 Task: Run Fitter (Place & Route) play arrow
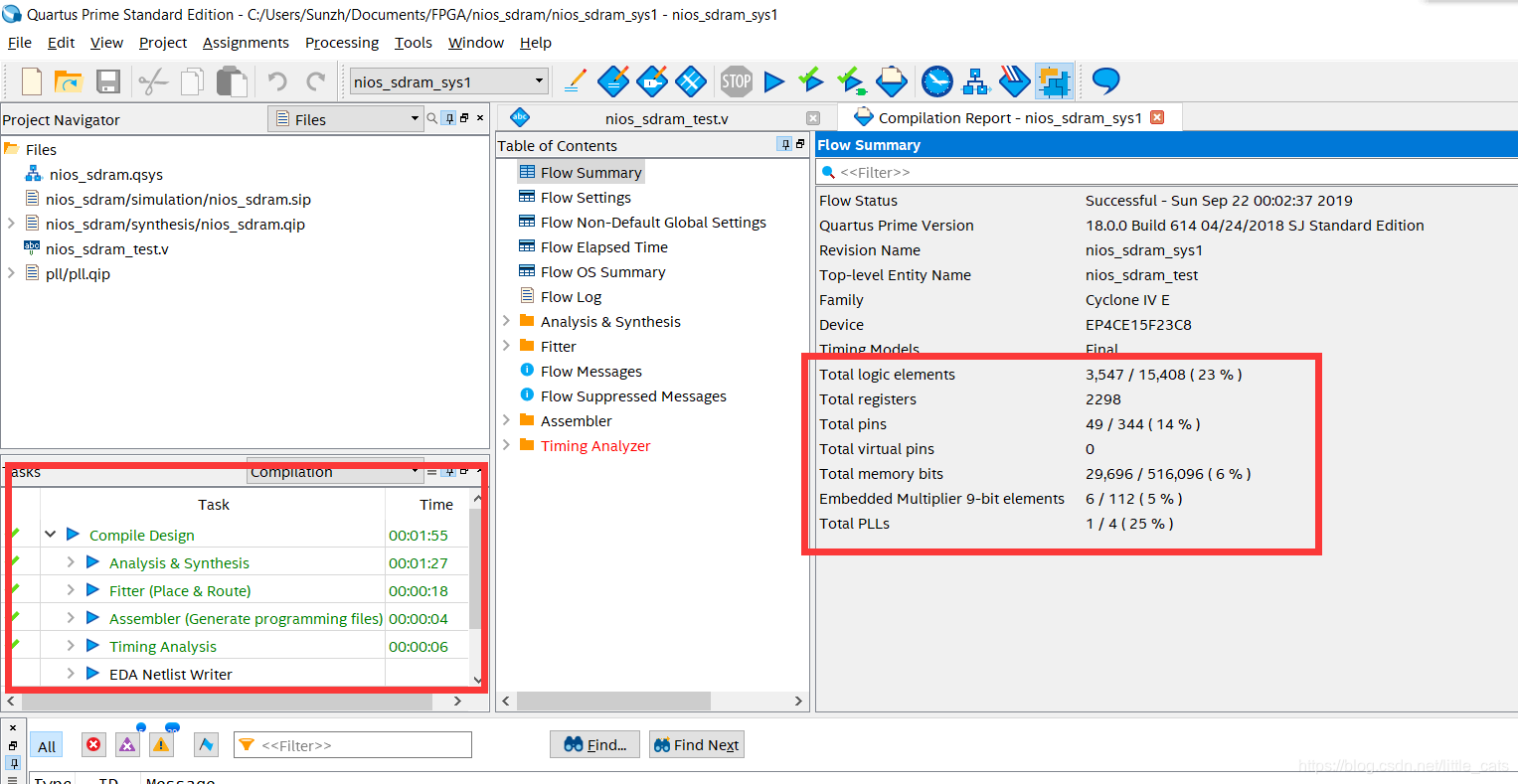92,590
